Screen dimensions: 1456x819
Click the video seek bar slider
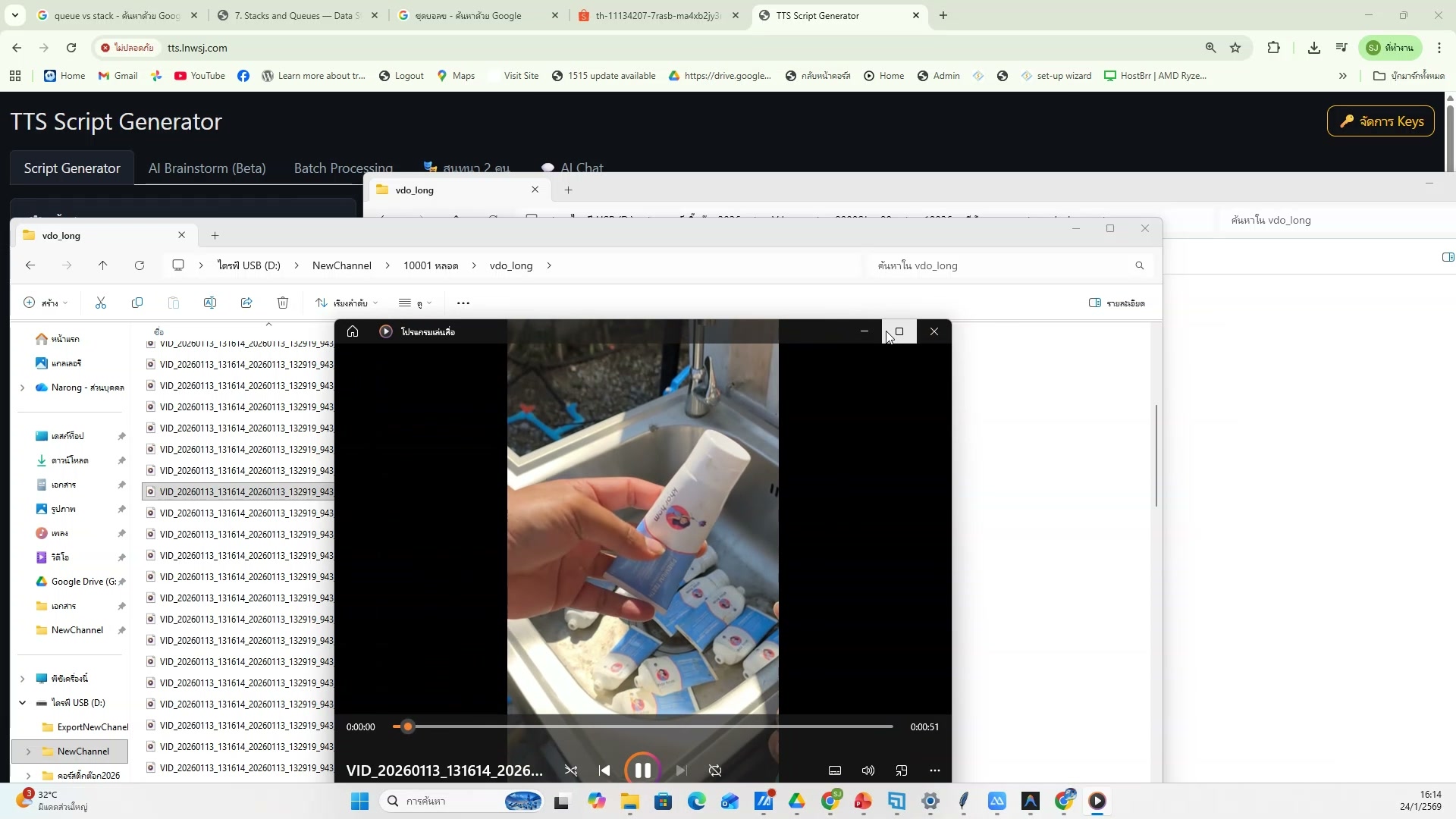(x=407, y=726)
